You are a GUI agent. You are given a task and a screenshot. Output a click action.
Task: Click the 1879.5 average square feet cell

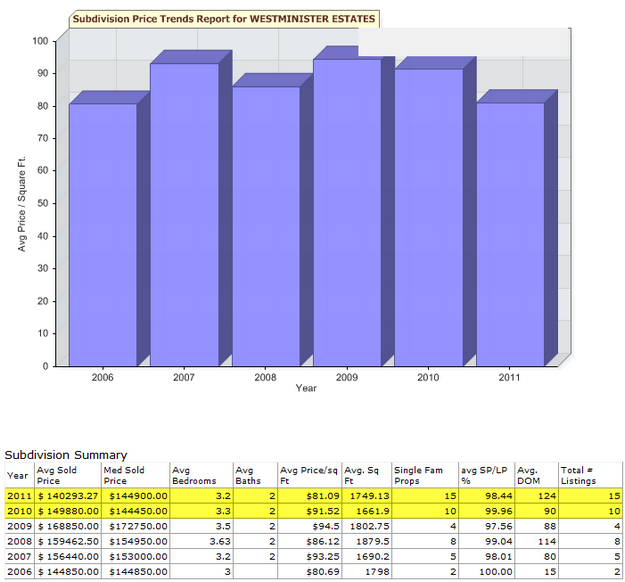(367, 541)
